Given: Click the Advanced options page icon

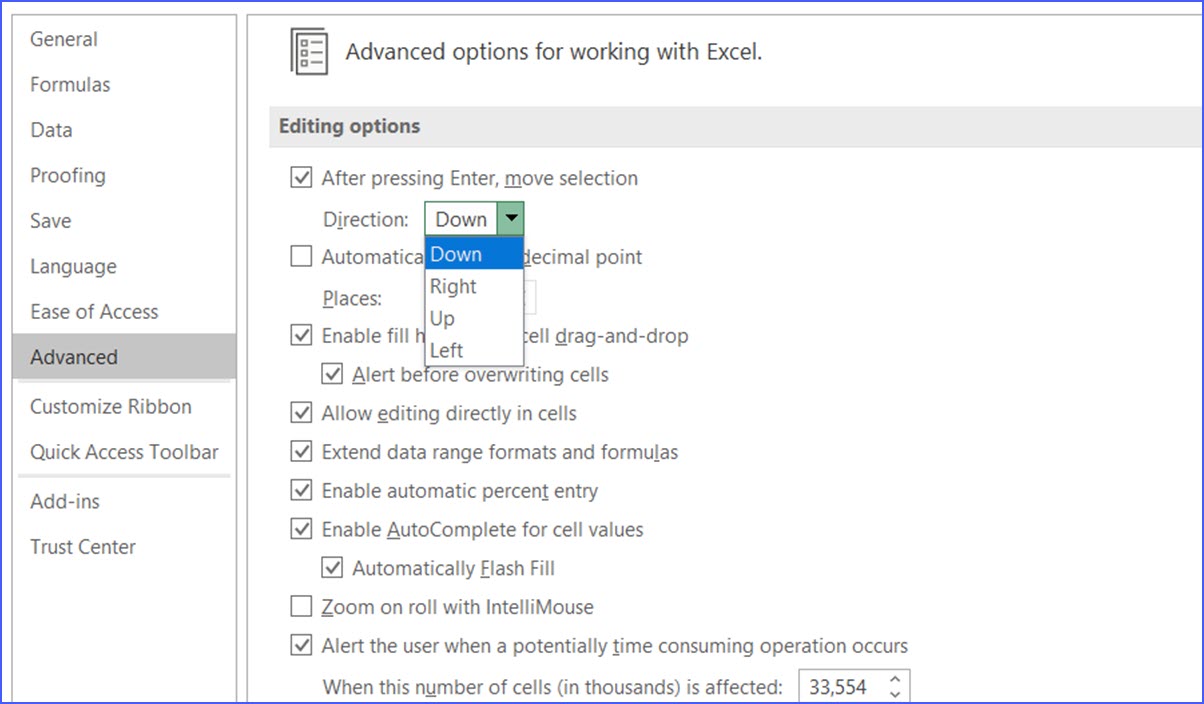Looking at the screenshot, I should (x=310, y=51).
